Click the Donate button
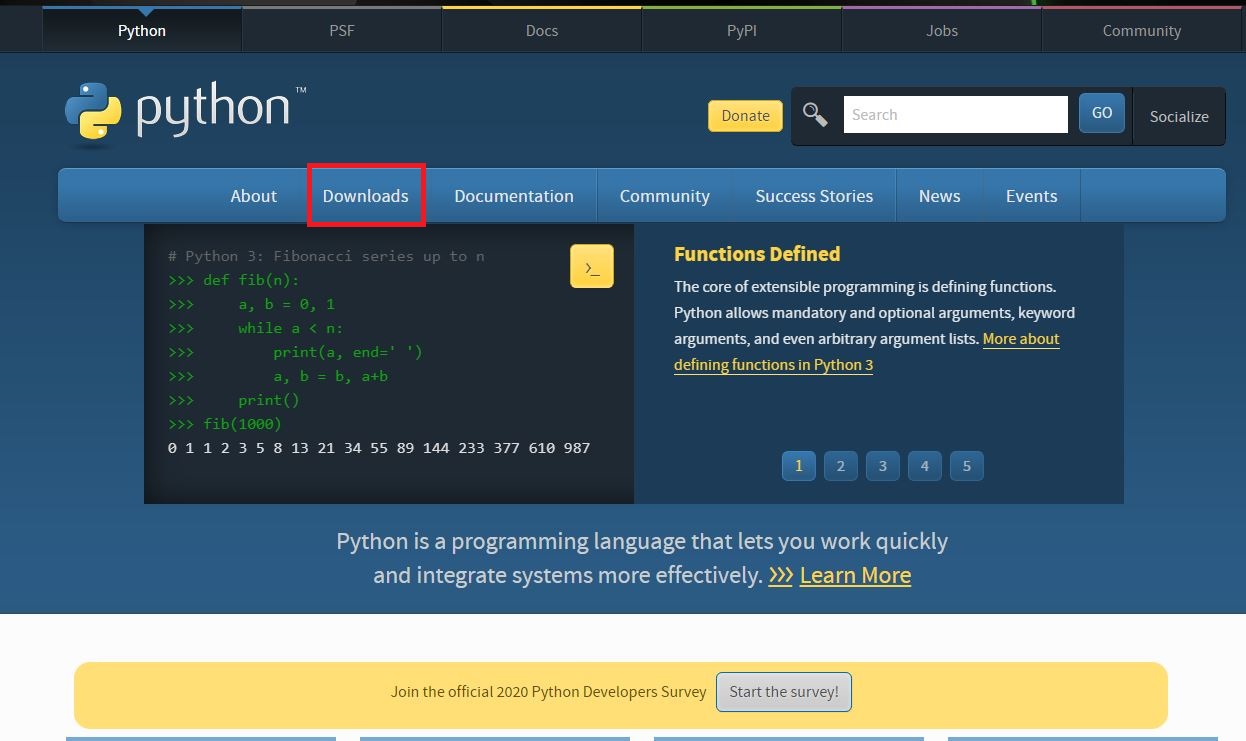The image size is (1246, 741). (746, 116)
